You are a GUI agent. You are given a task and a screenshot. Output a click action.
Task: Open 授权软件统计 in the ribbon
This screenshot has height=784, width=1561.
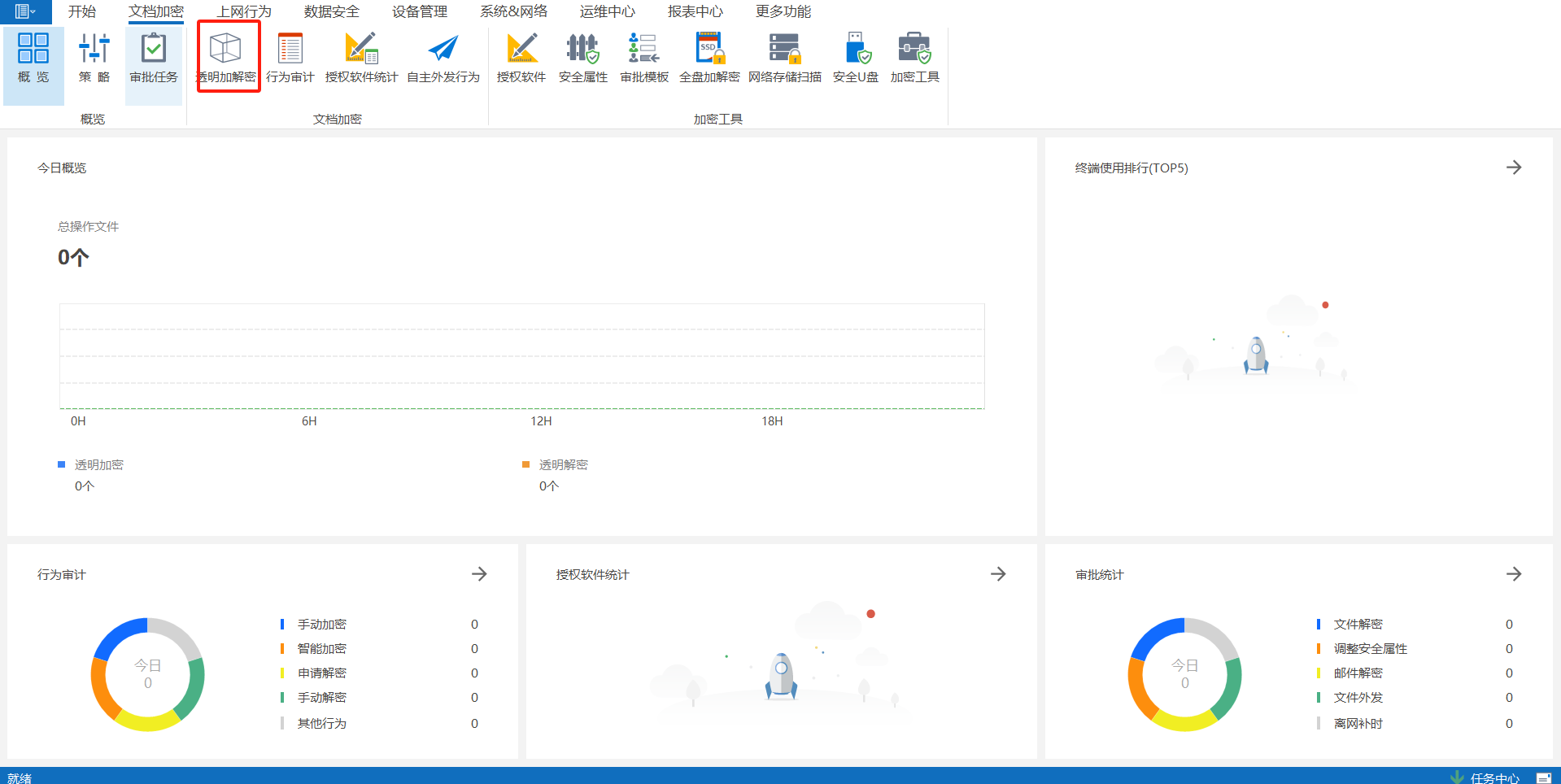(361, 57)
